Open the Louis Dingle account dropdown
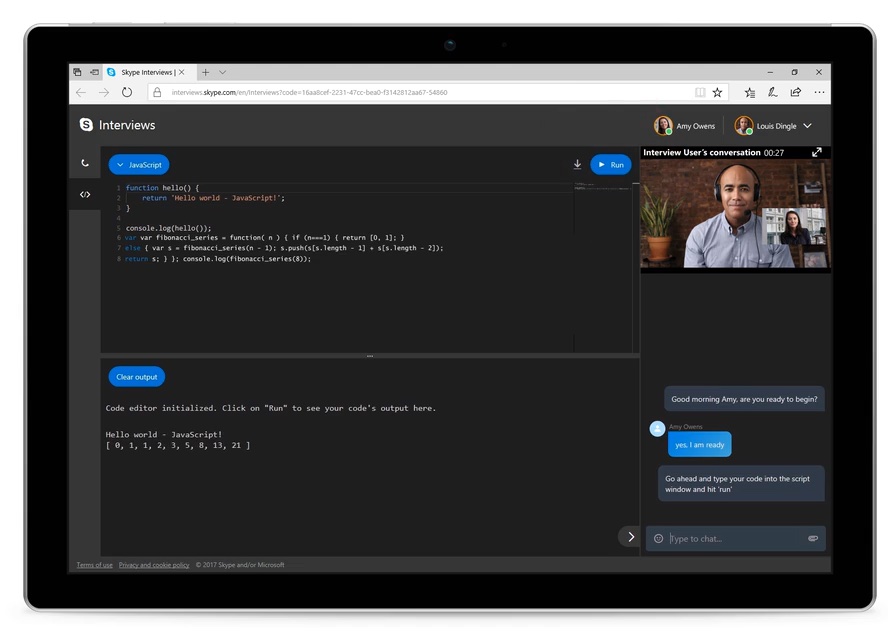This screenshot has height=632, width=888. [808, 126]
